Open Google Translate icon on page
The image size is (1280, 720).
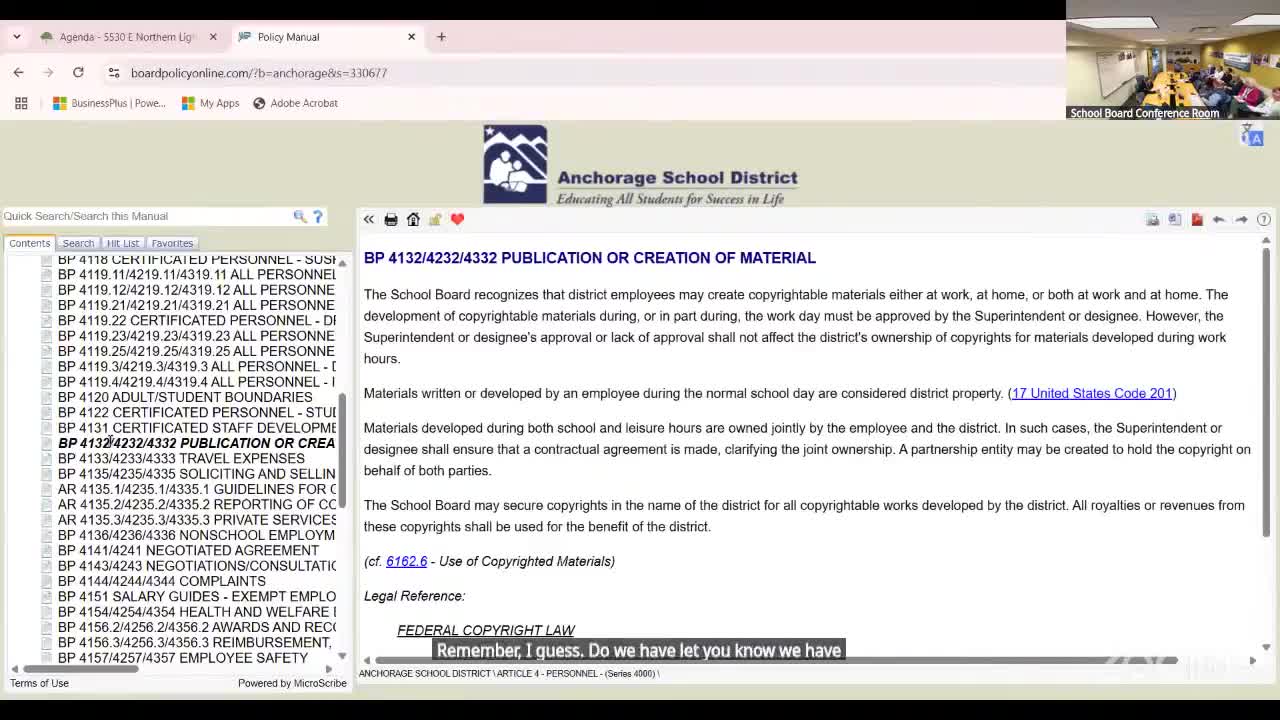point(1252,136)
